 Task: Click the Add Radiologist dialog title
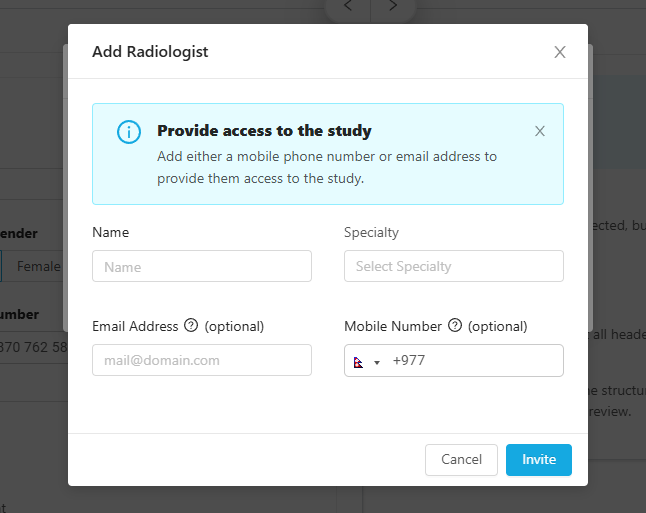click(x=150, y=52)
